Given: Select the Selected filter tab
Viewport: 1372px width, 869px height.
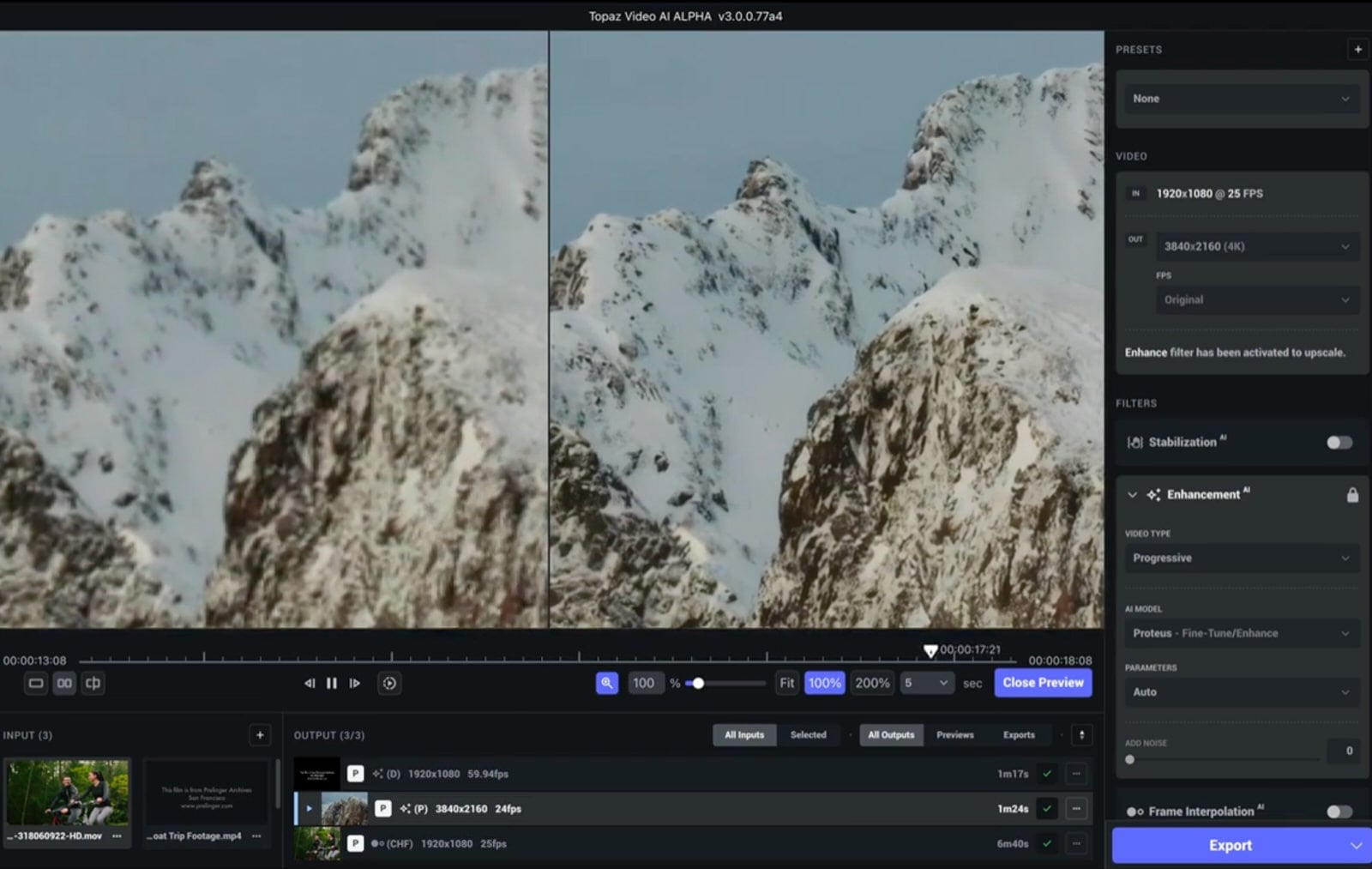Looking at the screenshot, I should tap(809, 735).
